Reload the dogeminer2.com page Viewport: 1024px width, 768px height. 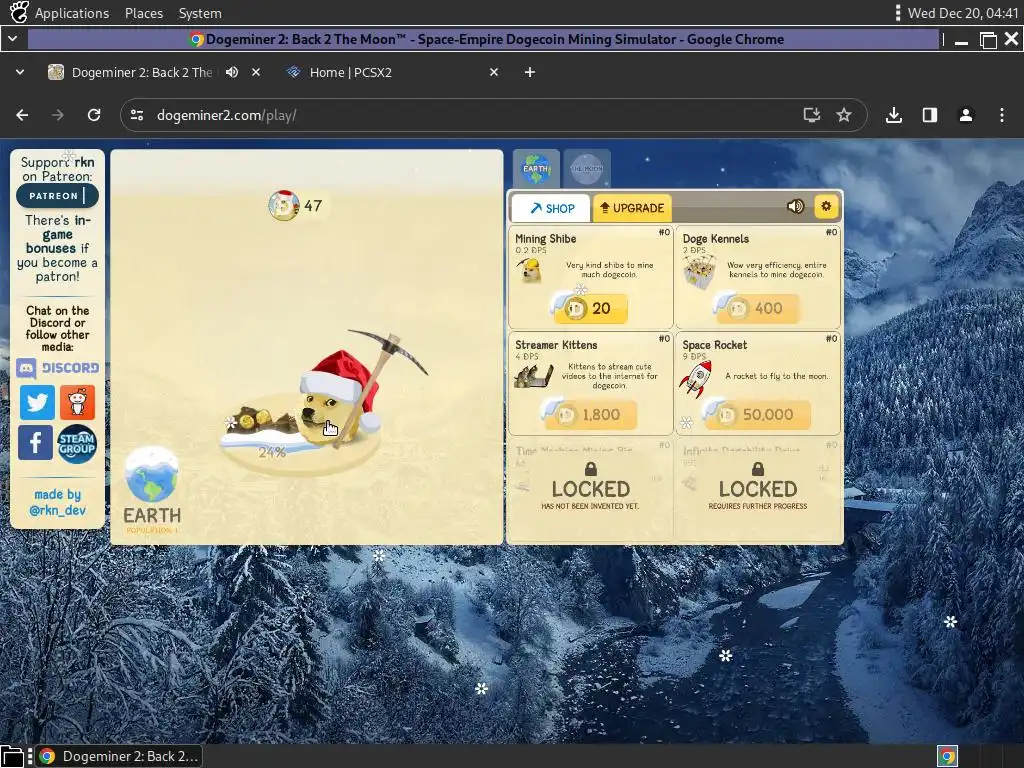[x=94, y=115]
